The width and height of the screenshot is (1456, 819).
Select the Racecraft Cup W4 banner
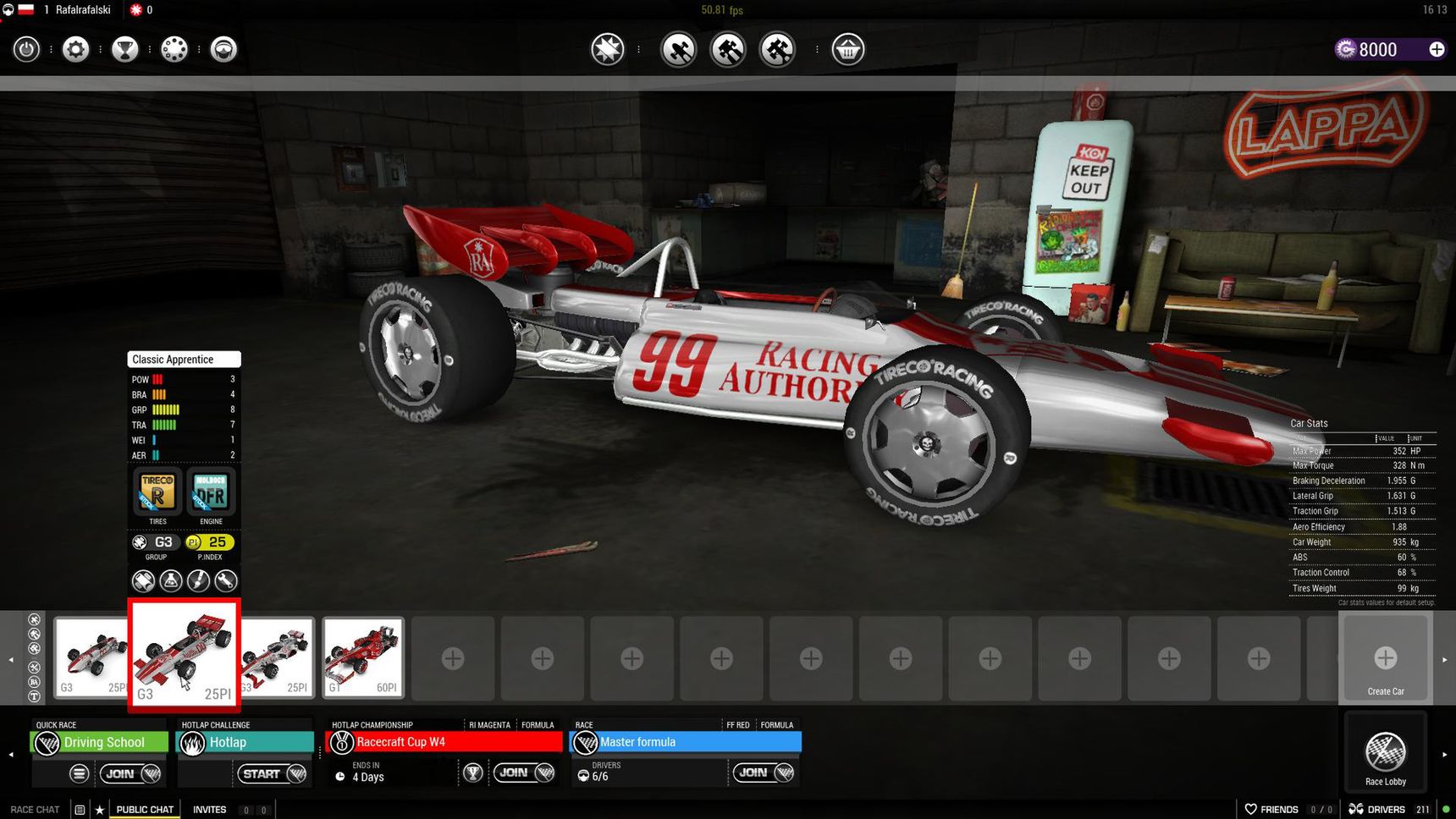coord(444,742)
